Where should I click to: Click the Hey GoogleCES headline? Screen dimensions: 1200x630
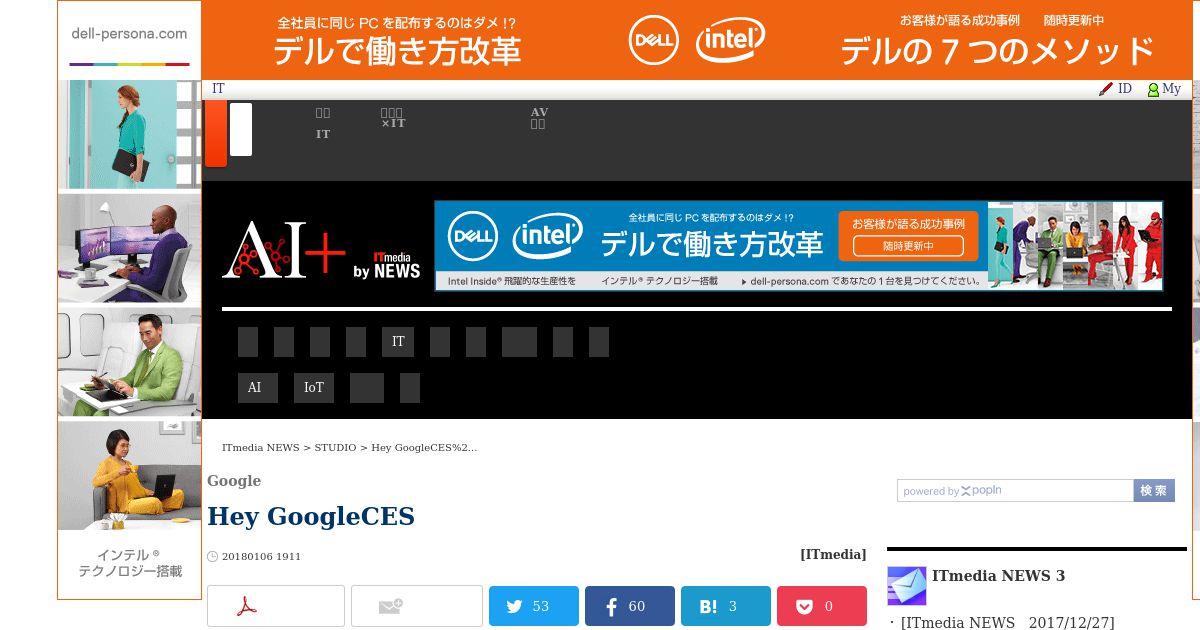pyautogui.click(x=311, y=516)
